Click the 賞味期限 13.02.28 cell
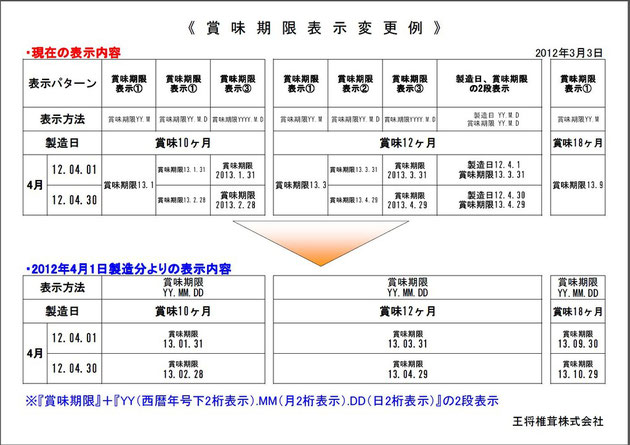 (183, 369)
